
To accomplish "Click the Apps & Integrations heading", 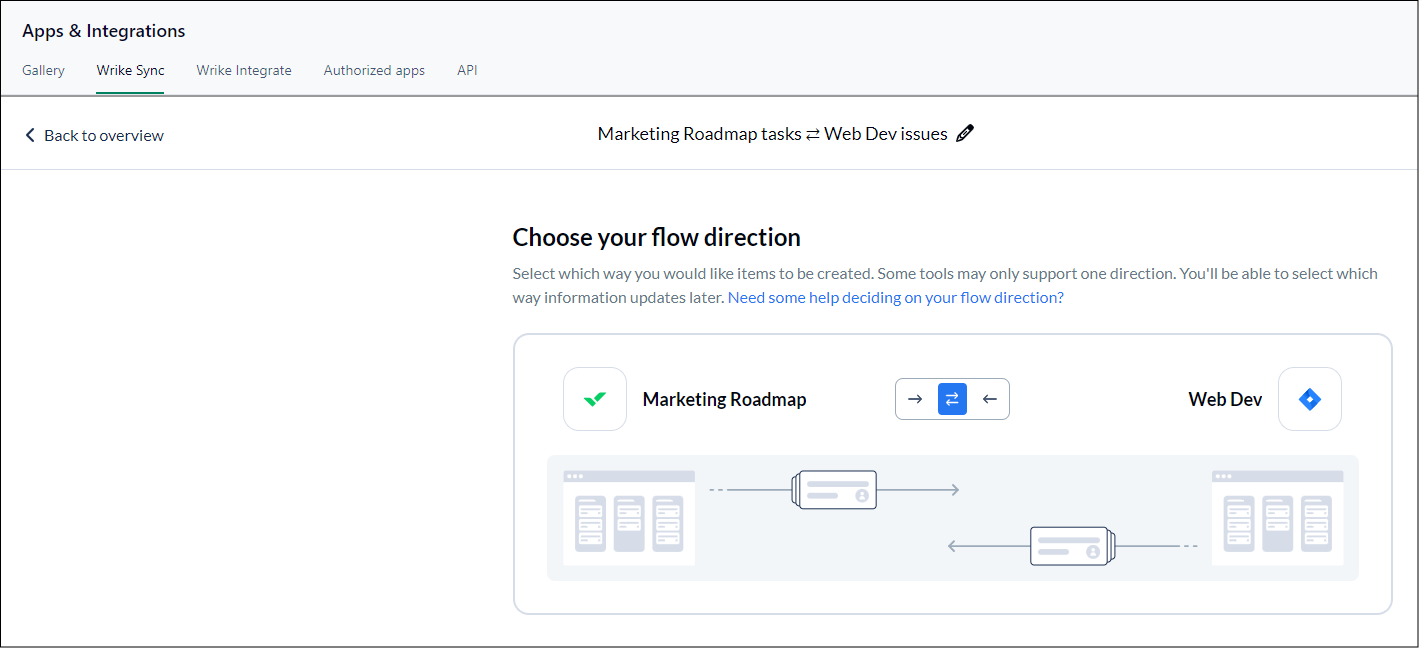I will pos(103,31).
